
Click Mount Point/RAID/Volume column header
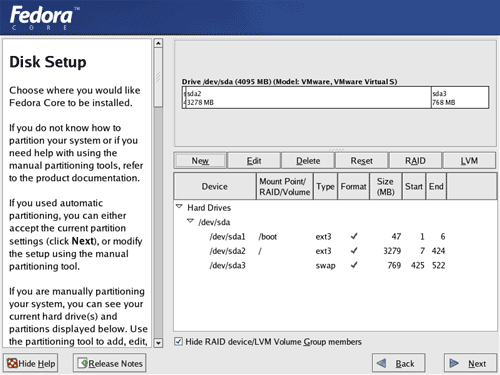pyautogui.click(x=285, y=186)
